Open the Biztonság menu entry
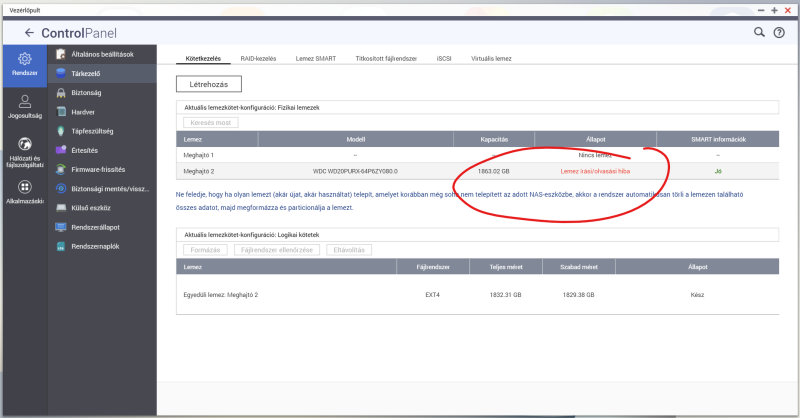 pyautogui.click(x=102, y=92)
